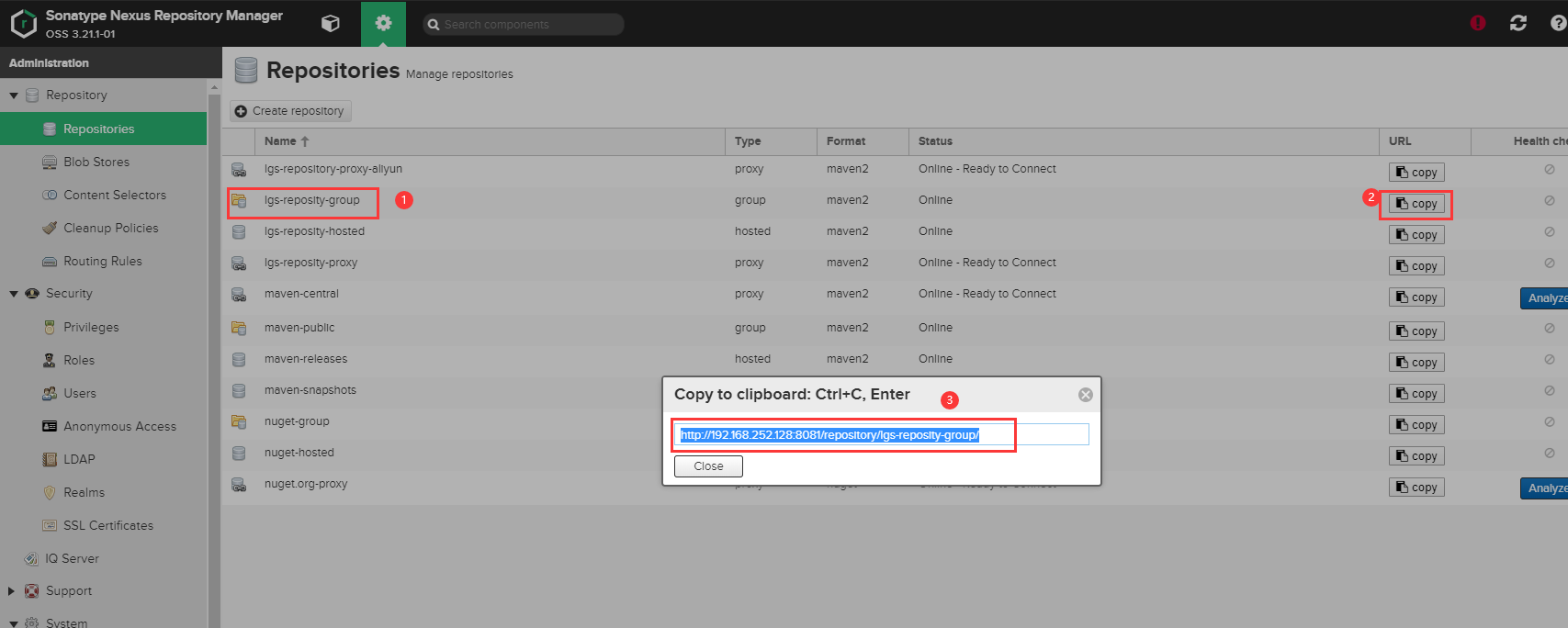
Task: Collapse the Security tree section
Action: coord(14,294)
